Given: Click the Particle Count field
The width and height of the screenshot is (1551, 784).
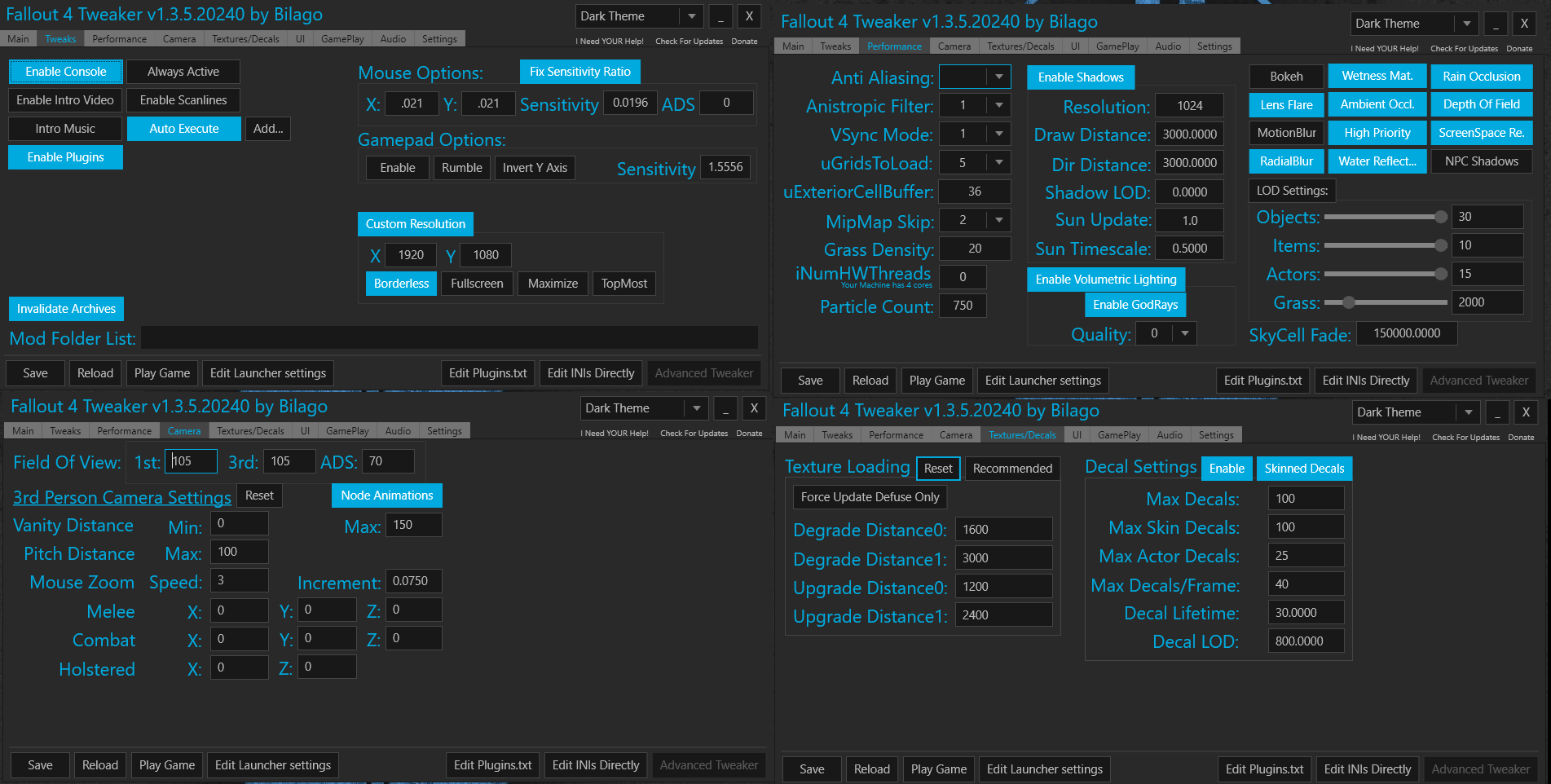Looking at the screenshot, I should coord(963,306).
